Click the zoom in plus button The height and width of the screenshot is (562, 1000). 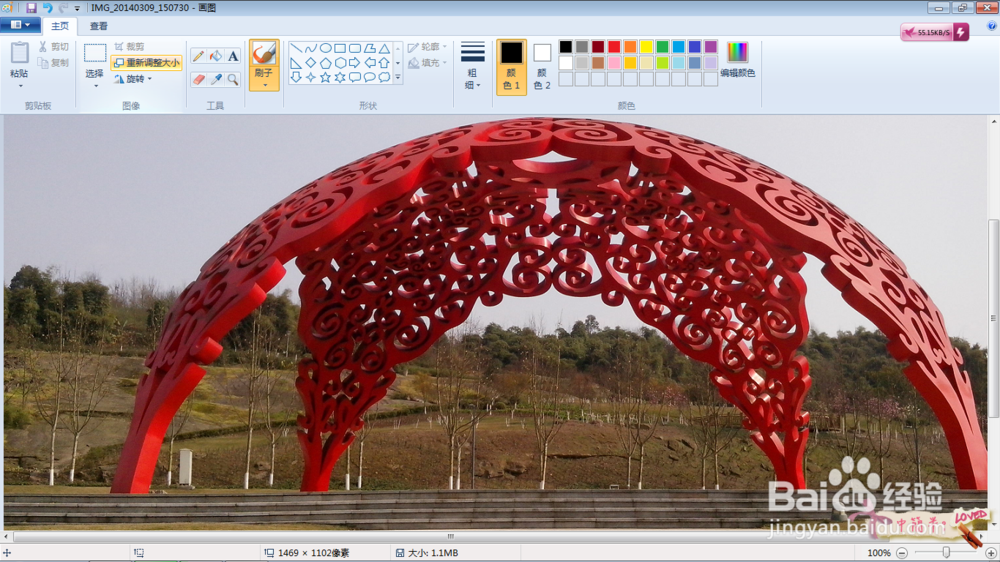click(x=990, y=553)
